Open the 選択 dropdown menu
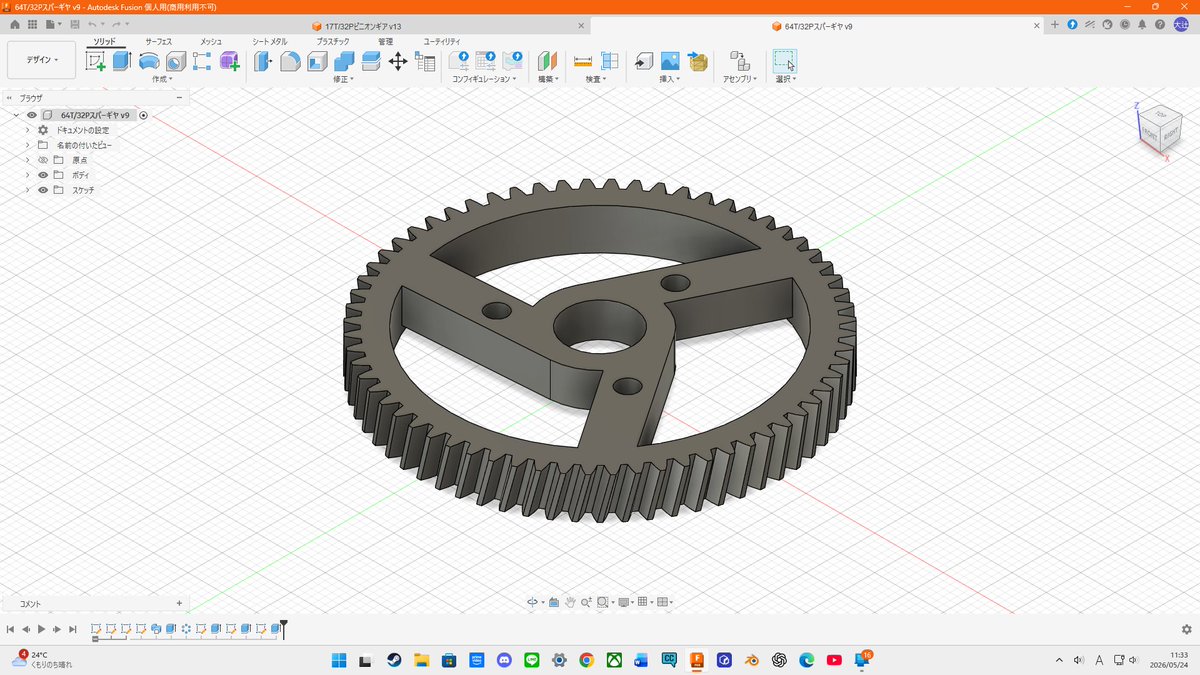 (786, 79)
